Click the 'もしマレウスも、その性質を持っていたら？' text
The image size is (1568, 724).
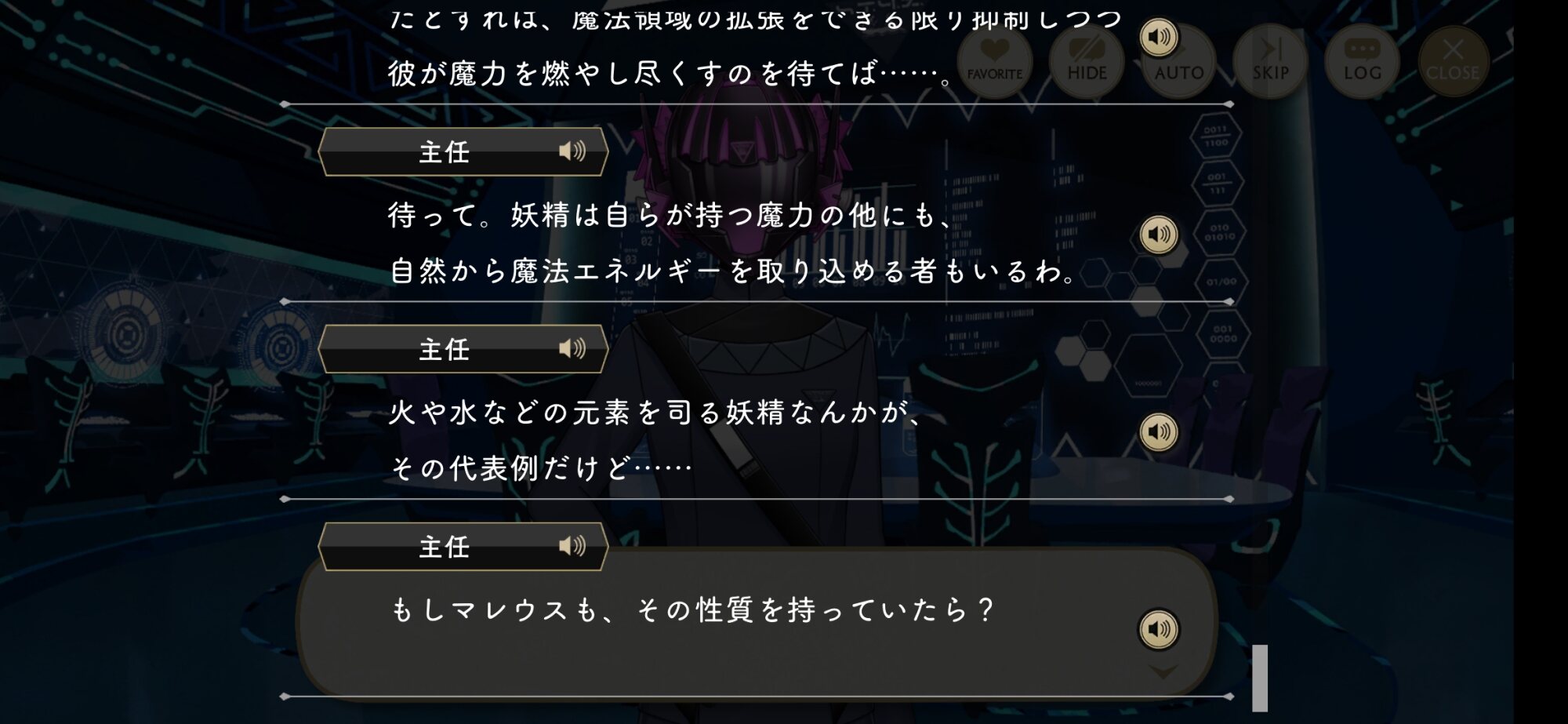[693, 609]
